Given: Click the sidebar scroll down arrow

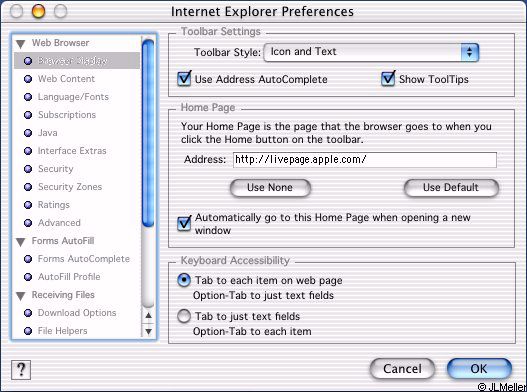Looking at the screenshot, I should pos(148,331).
